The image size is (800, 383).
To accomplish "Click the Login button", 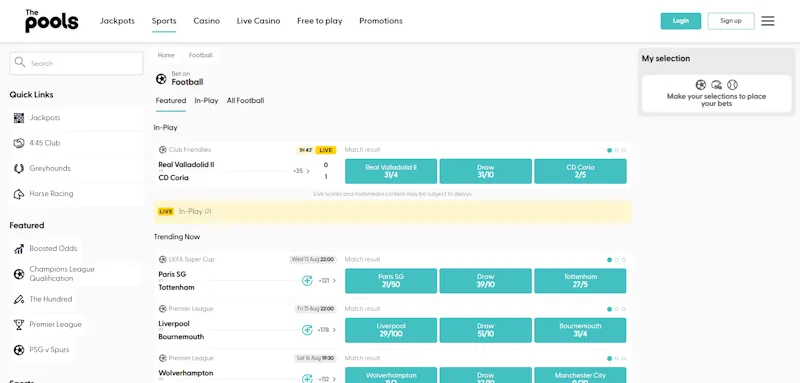I will (681, 21).
